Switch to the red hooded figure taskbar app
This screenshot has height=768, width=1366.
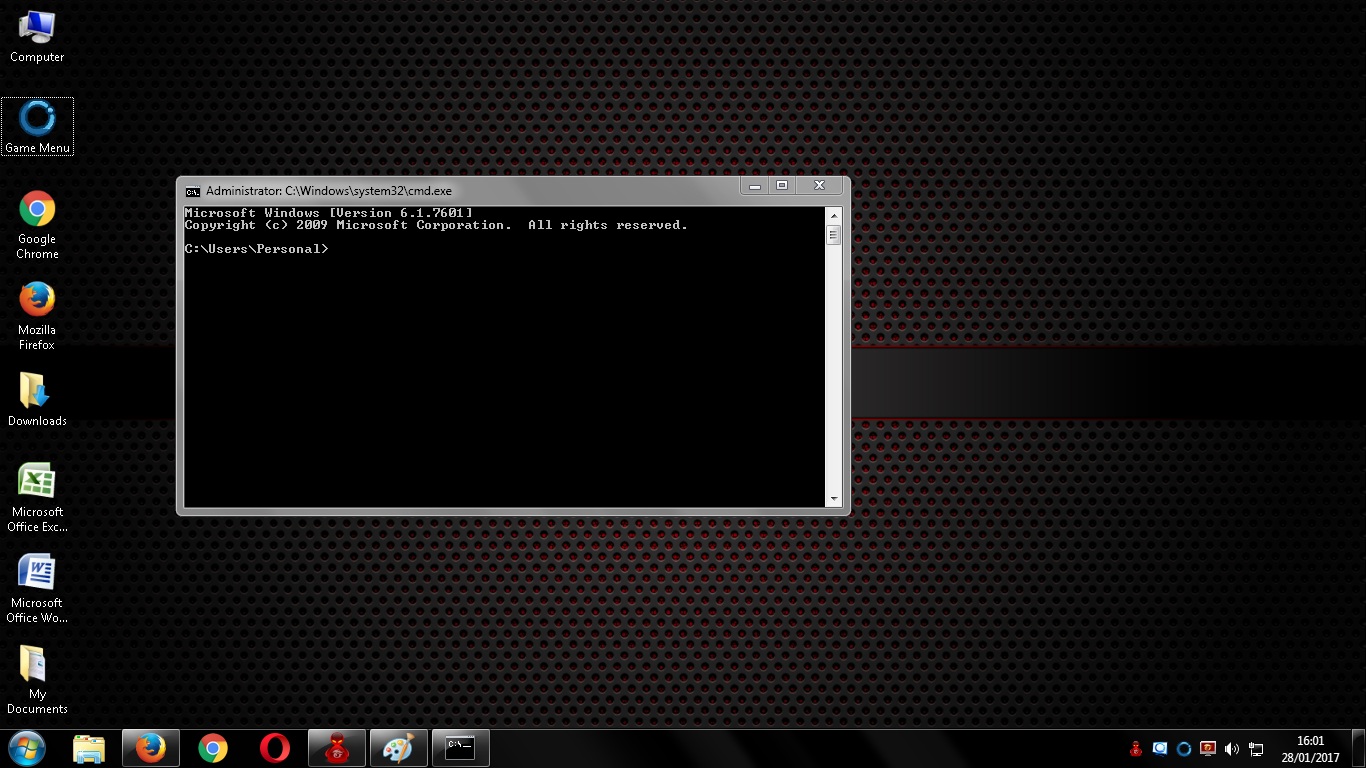coord(337,748)
